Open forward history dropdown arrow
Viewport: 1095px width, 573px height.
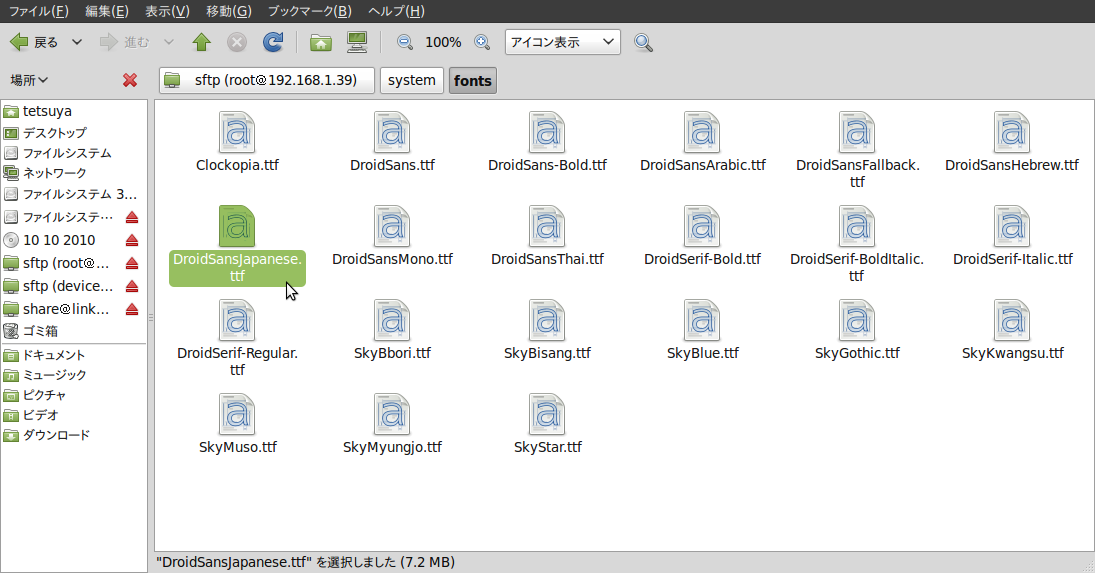pyautogui.click(x=168, y=43)
